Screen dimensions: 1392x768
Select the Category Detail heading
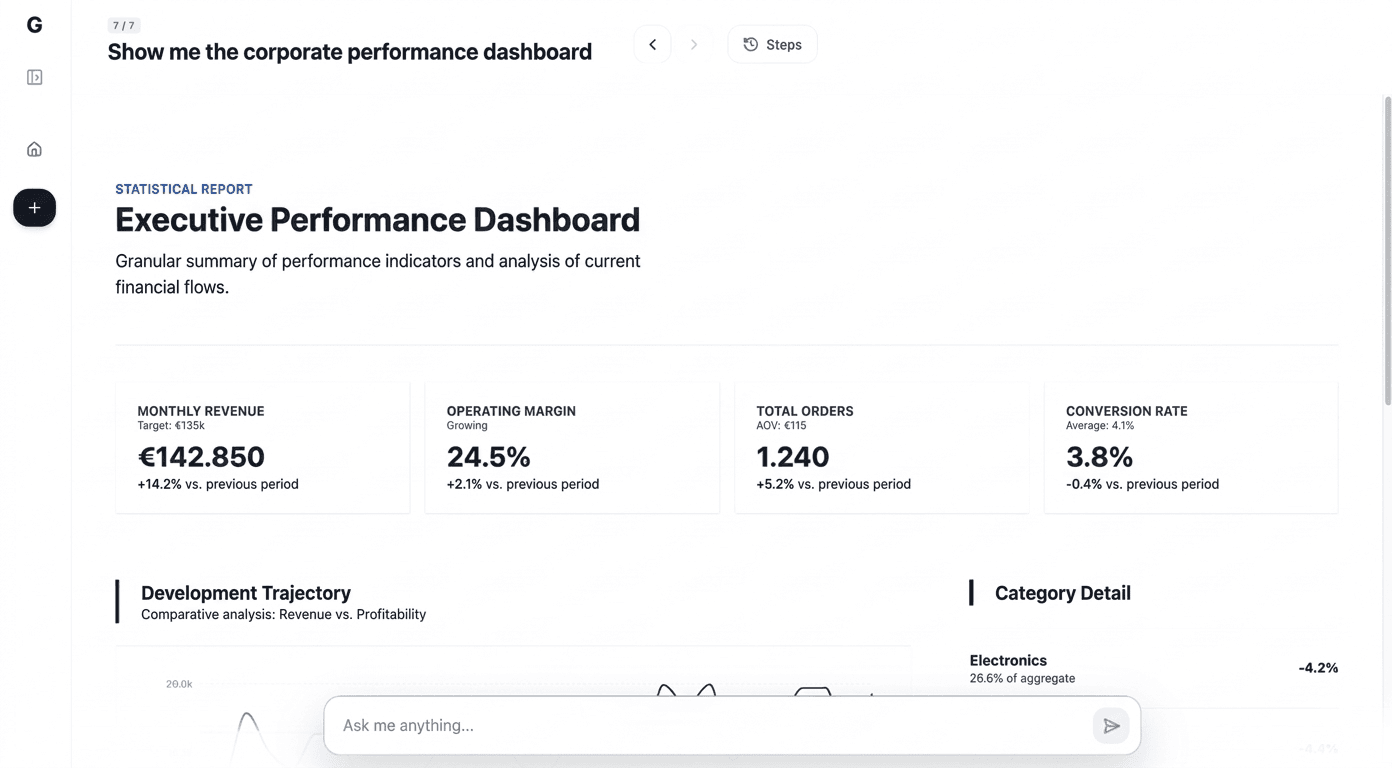(1062, 593)
